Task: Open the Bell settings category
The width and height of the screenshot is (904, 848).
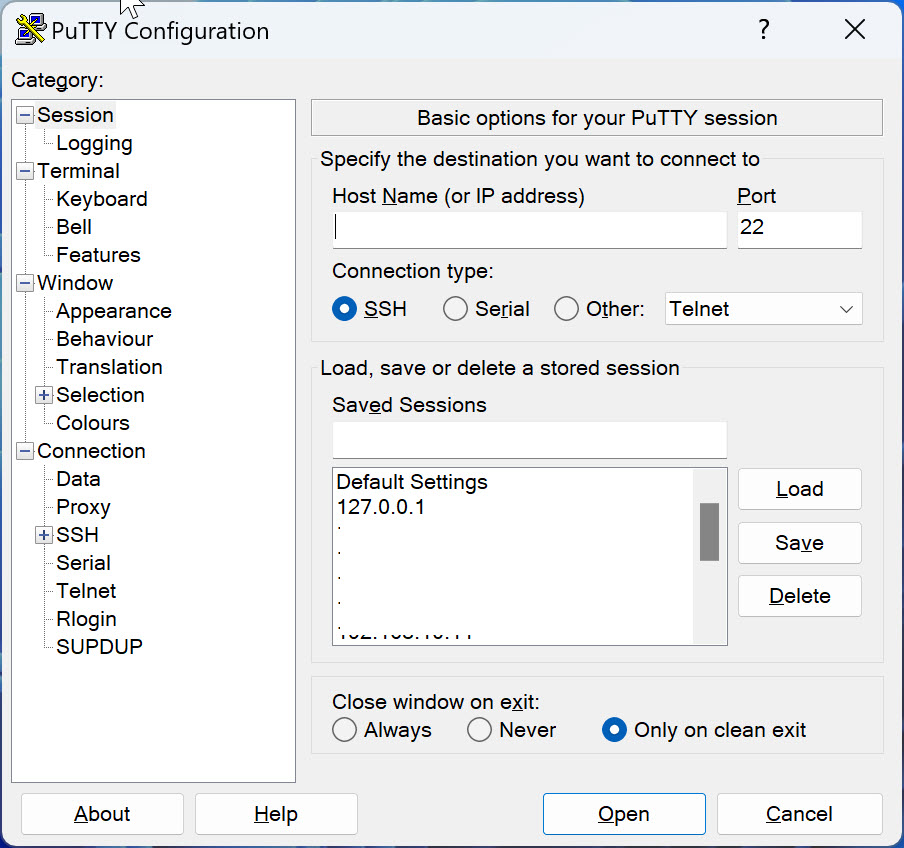Action: tap(74, 227)
